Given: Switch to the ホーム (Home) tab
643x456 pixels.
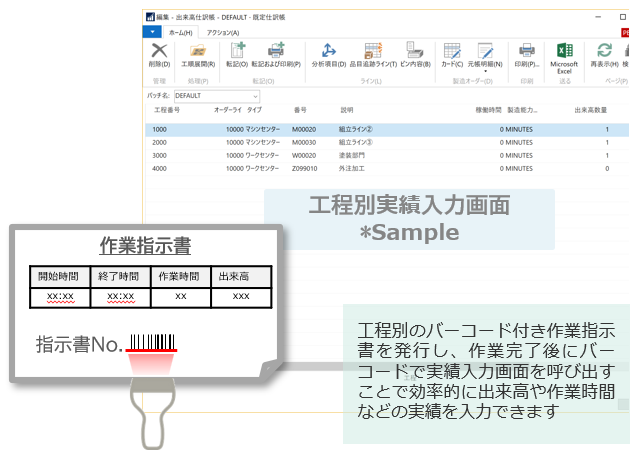Looking at the screenshot, I should click(x=180, y=32).
